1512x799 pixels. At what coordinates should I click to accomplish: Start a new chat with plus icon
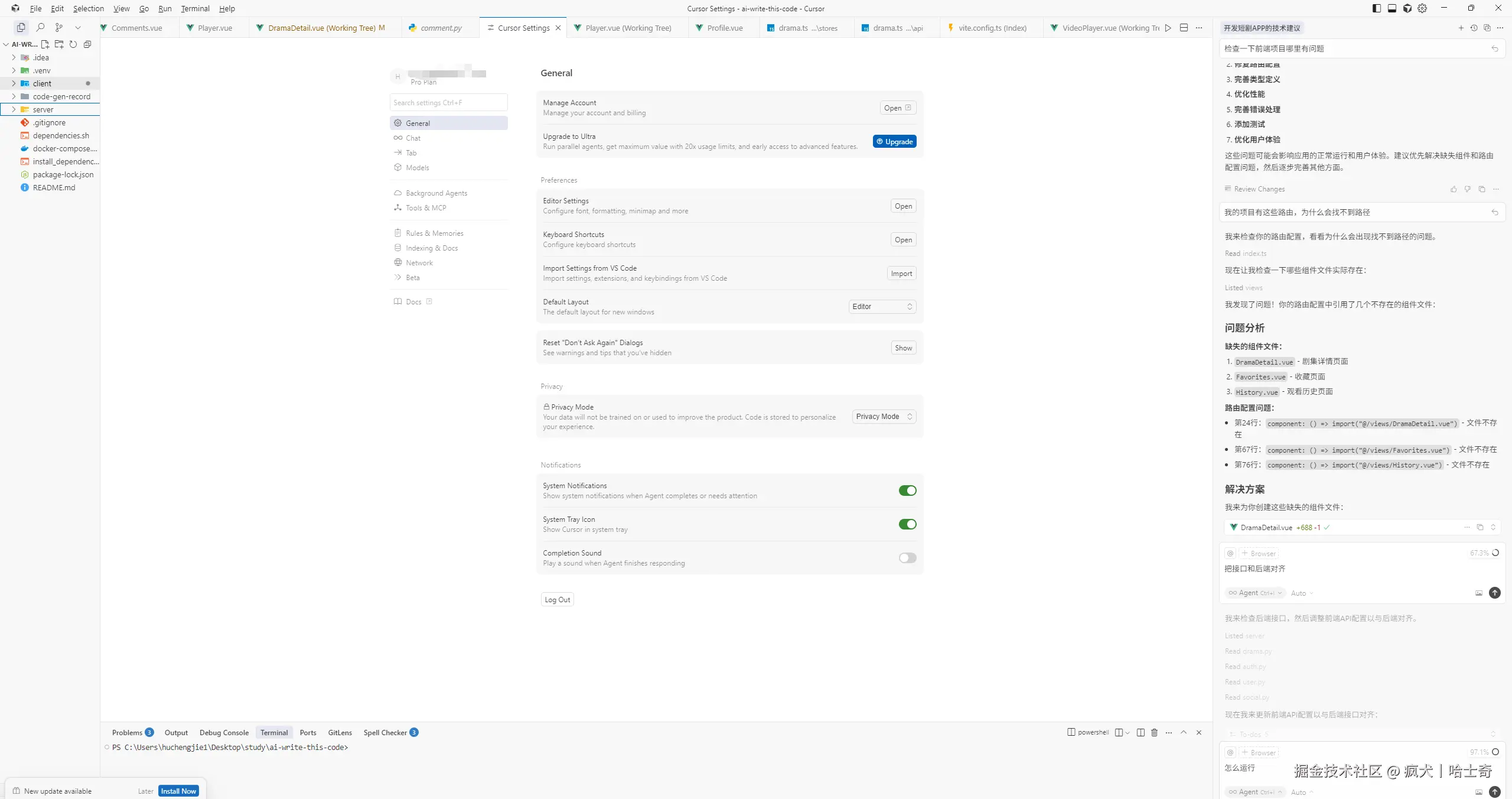click(x=1461, y=28)
